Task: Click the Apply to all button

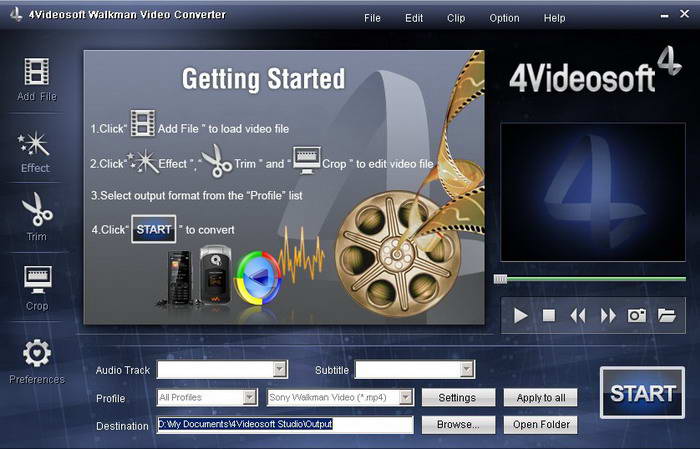Action: pos(540,397)
